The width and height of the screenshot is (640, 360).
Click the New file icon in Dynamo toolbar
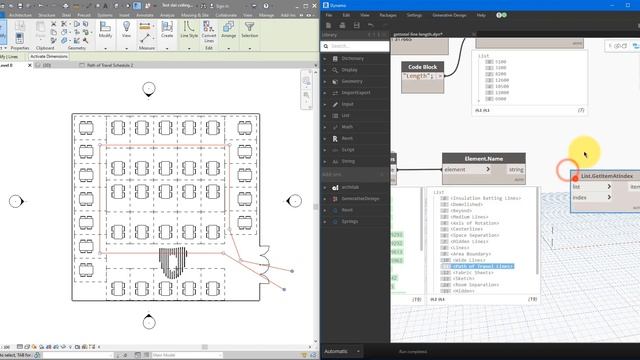point(328,25)
